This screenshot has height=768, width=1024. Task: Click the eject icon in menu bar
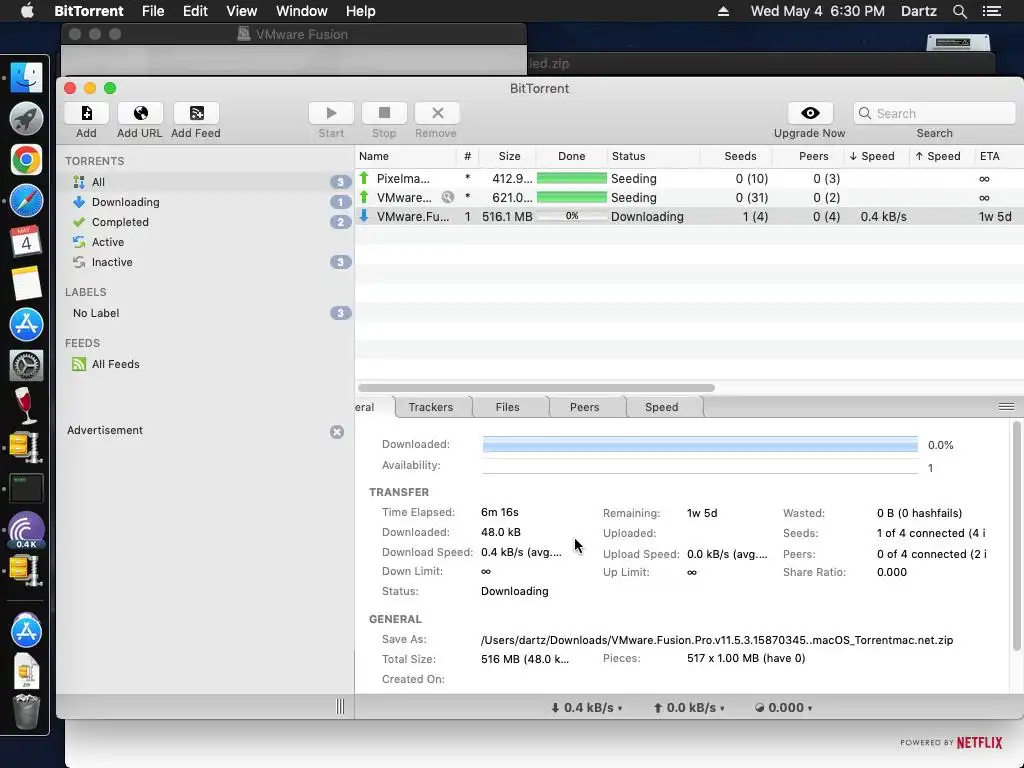[723, 11]
